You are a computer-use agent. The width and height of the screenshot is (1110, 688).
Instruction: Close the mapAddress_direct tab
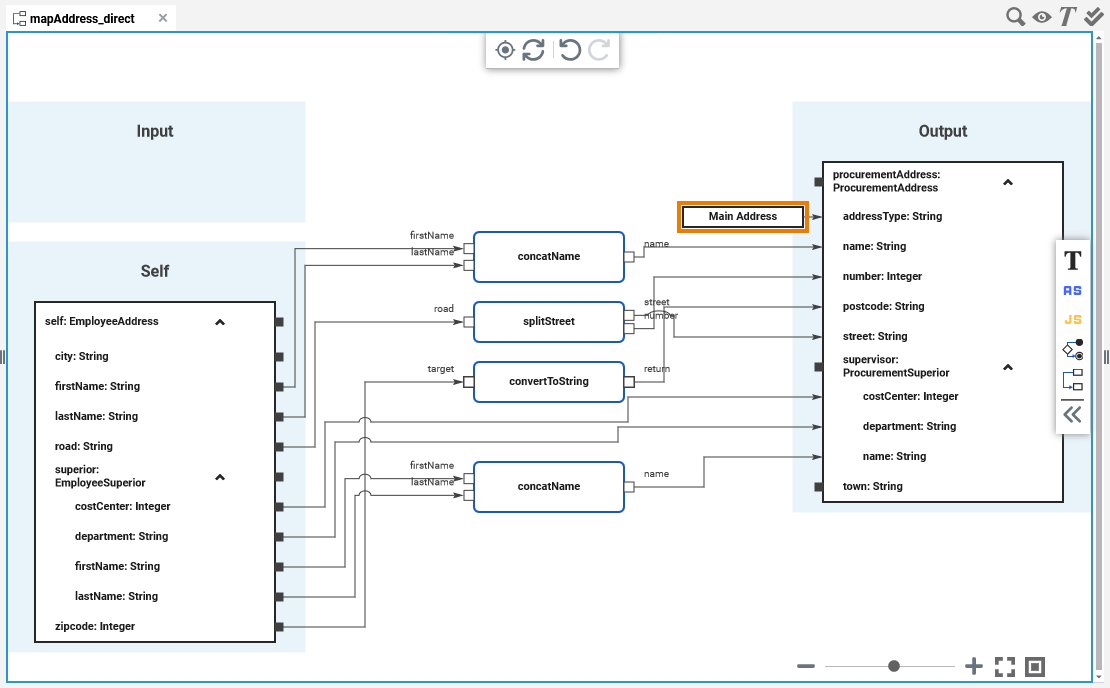[163, 18]
